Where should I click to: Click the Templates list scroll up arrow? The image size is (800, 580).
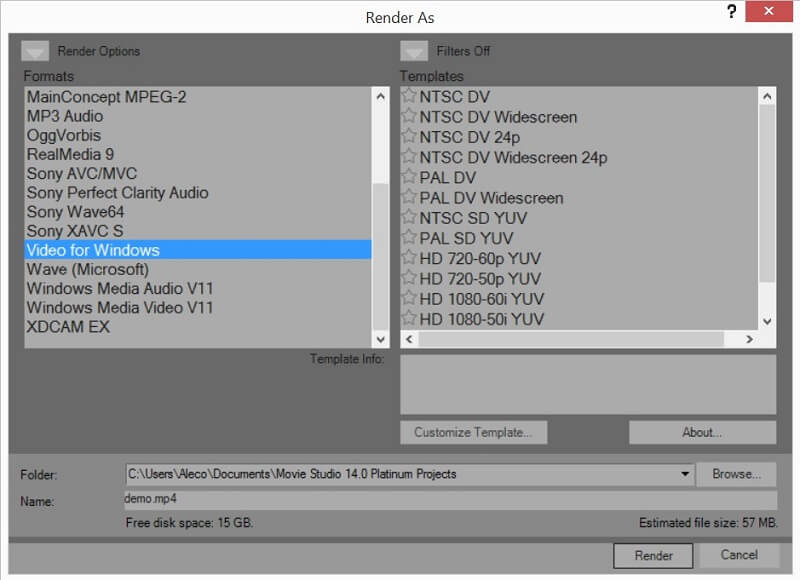click(x=767, y=96)
